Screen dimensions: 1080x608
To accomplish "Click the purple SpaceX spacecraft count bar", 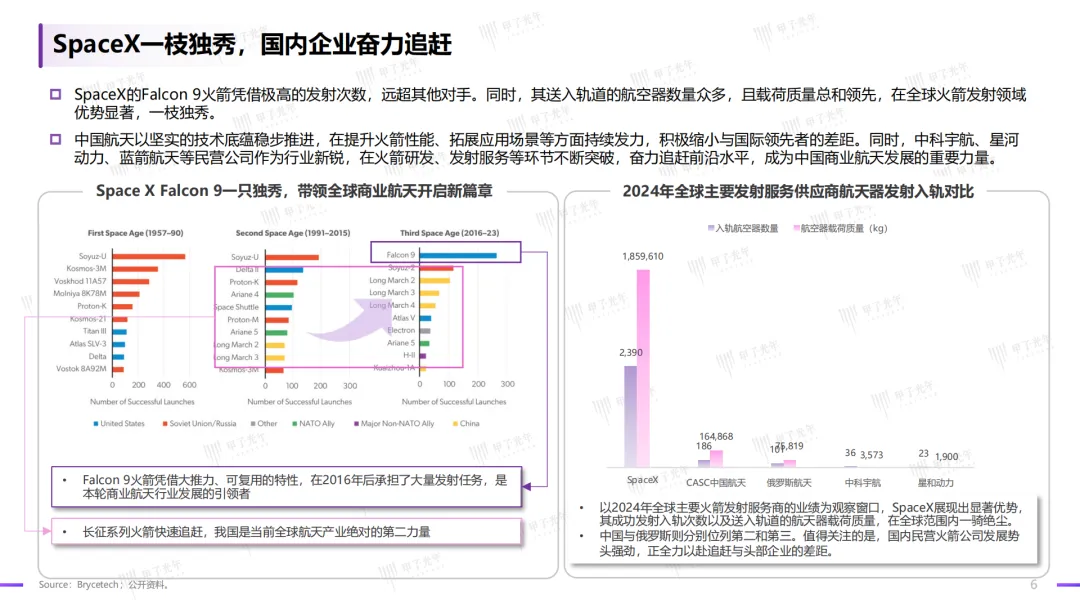I will tap(630, 417).
